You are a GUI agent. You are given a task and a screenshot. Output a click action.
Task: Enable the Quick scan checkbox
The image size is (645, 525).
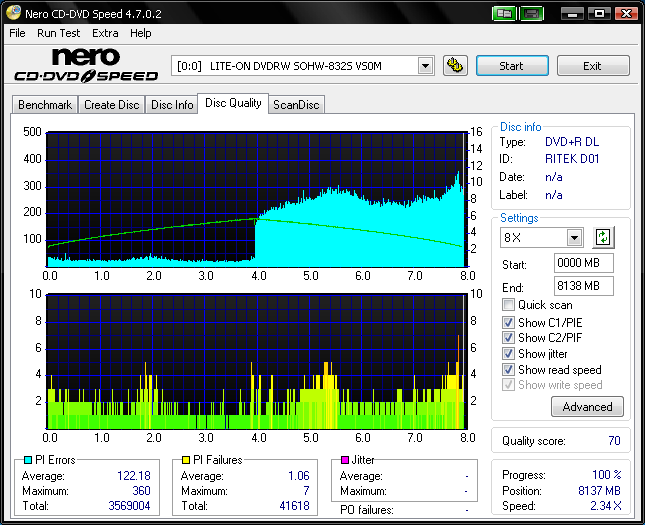pos(508,305)
